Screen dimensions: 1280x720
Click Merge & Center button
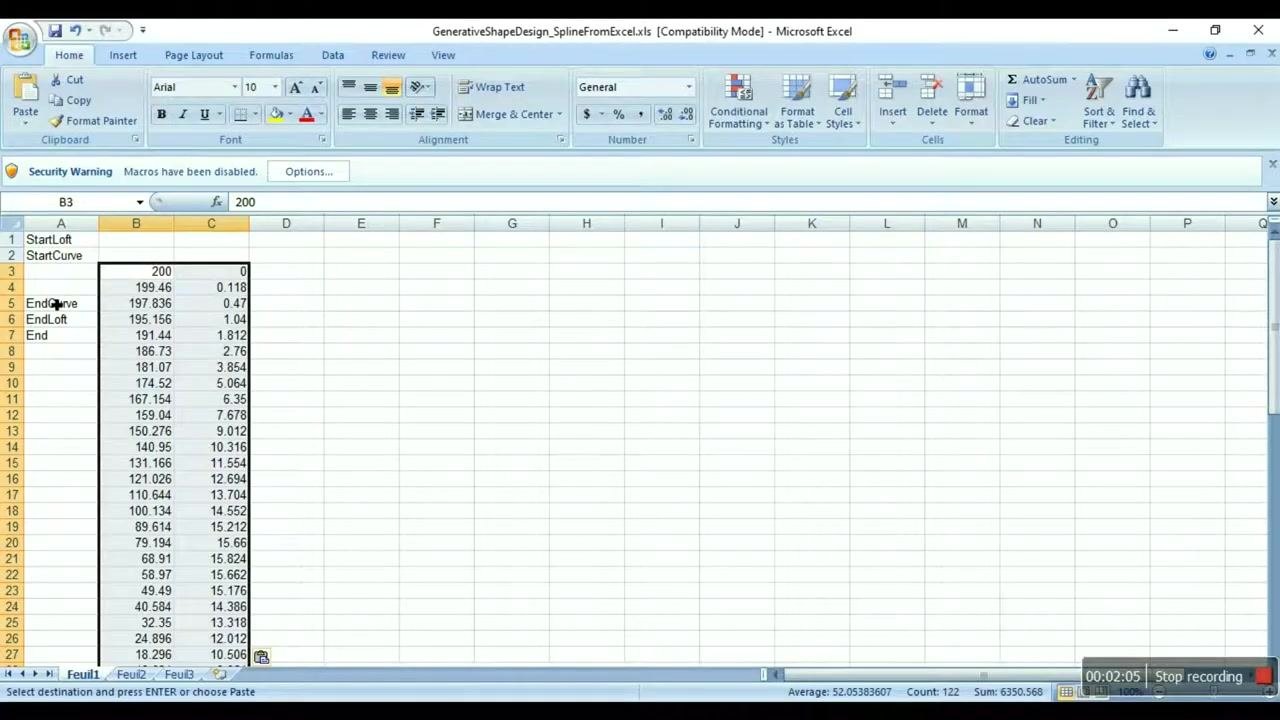point(505,114)
